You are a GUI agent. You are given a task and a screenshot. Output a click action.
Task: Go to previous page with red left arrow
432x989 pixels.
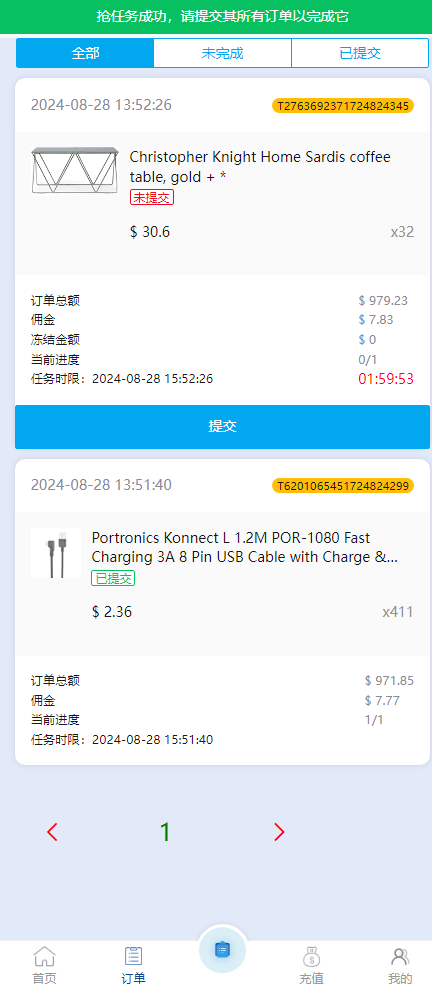[52, 833]
